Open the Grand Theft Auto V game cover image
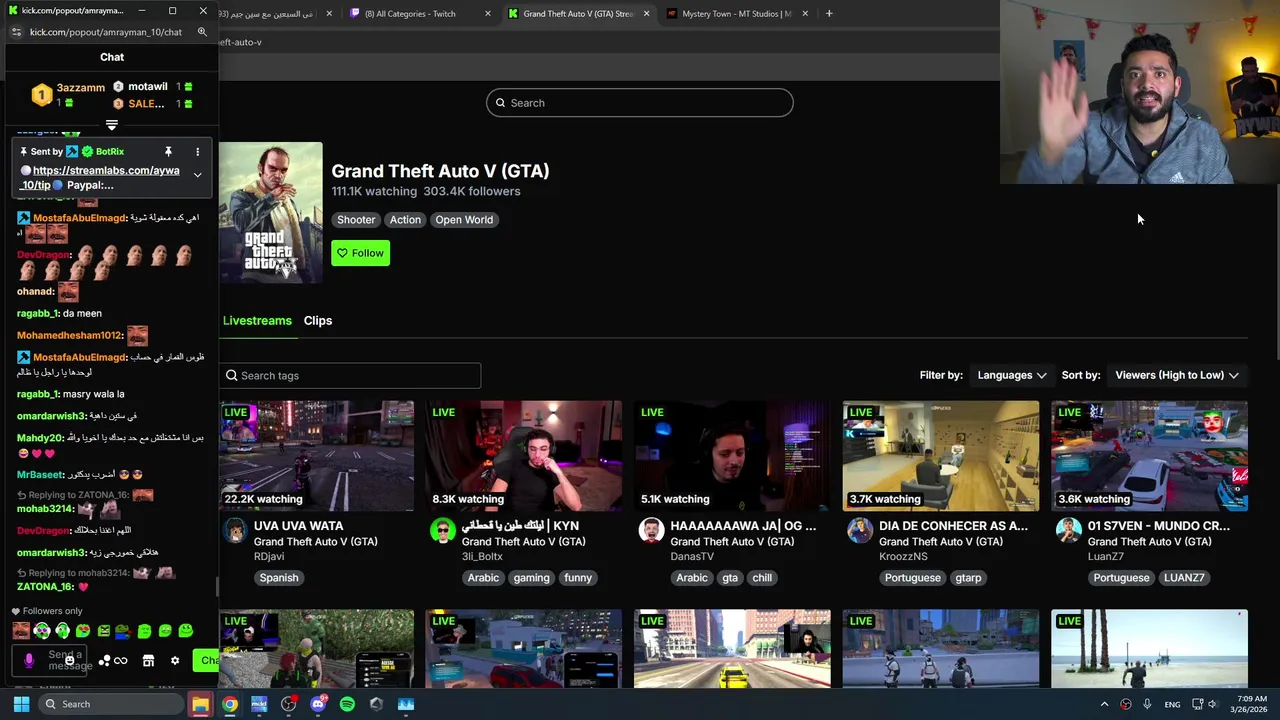The width and height of the screenshot is (1280, 720). coord(271,213)
